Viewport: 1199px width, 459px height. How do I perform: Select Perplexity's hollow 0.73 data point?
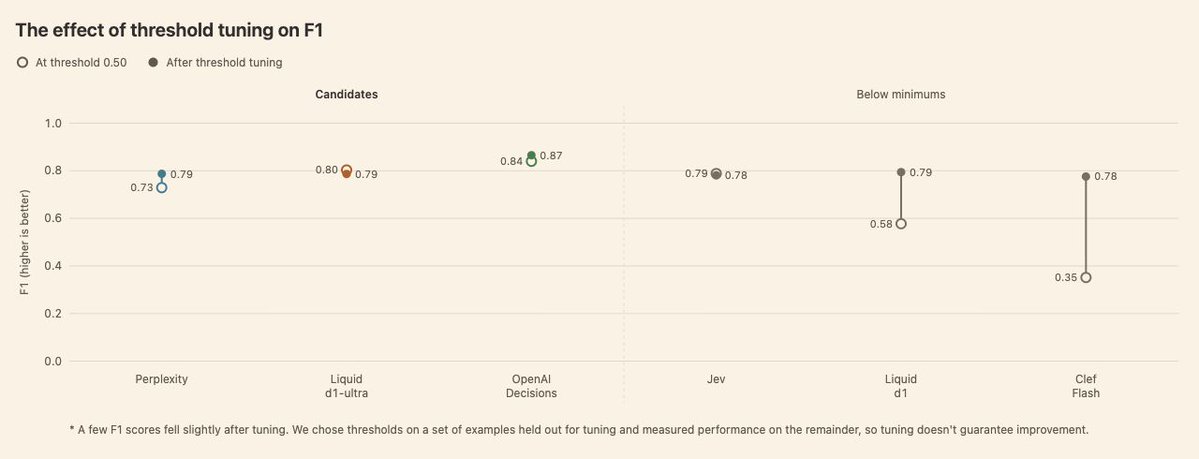pyautogui.click(x=161, y=187)
